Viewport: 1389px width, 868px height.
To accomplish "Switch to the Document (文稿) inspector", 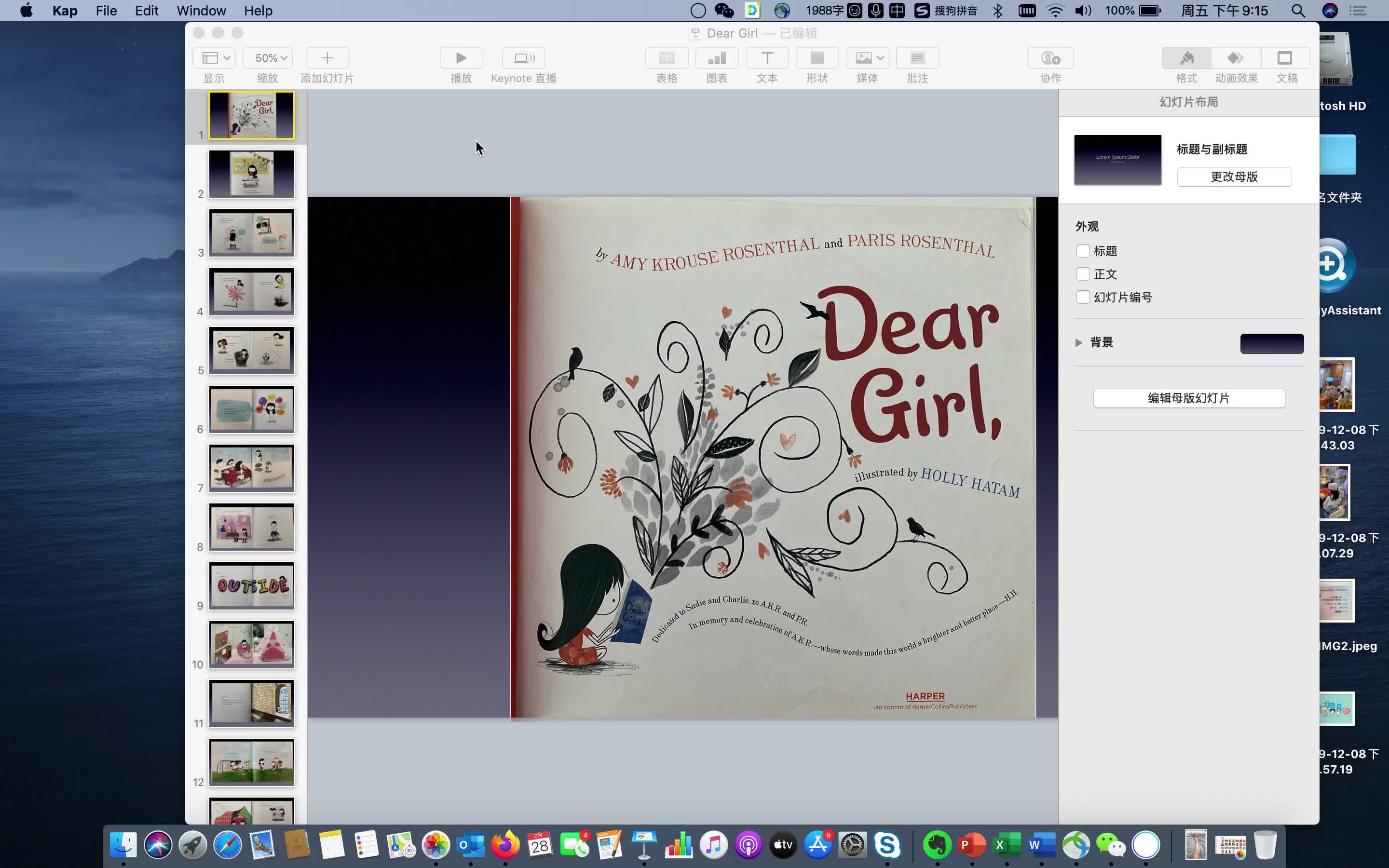I will point(1285,58).
